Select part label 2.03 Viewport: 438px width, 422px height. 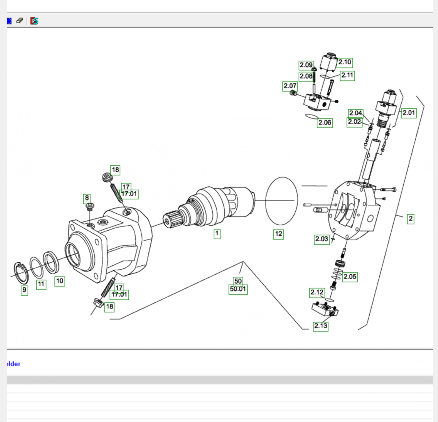[x=322, y=239]
